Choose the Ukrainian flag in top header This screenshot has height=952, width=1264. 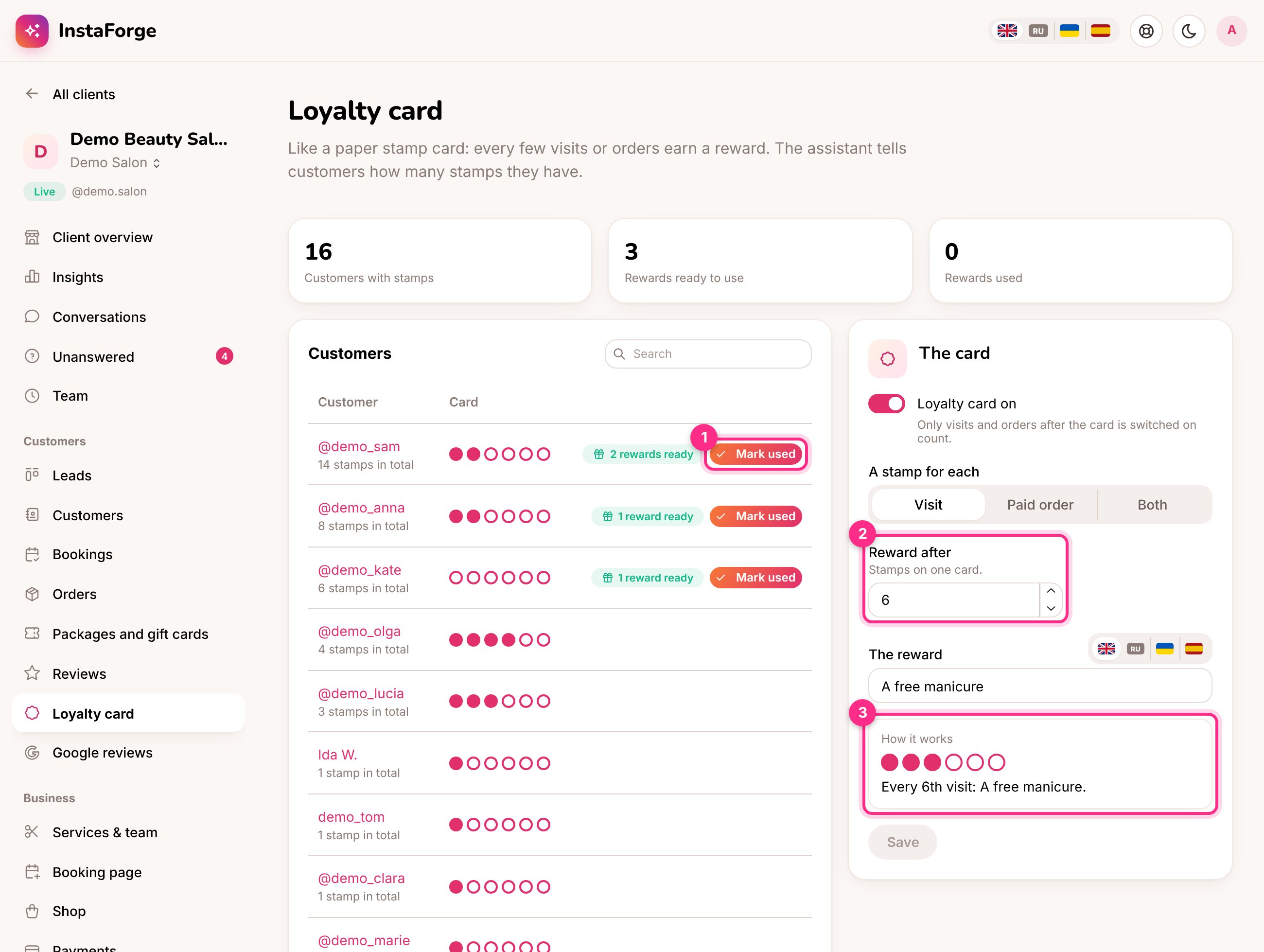(1069, 31)
